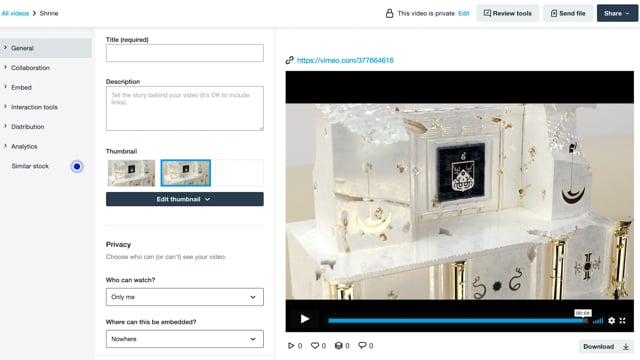Viewport: 640px width, 360px height.
Task: Click the Privacy section heading
Action: [118, 244]
